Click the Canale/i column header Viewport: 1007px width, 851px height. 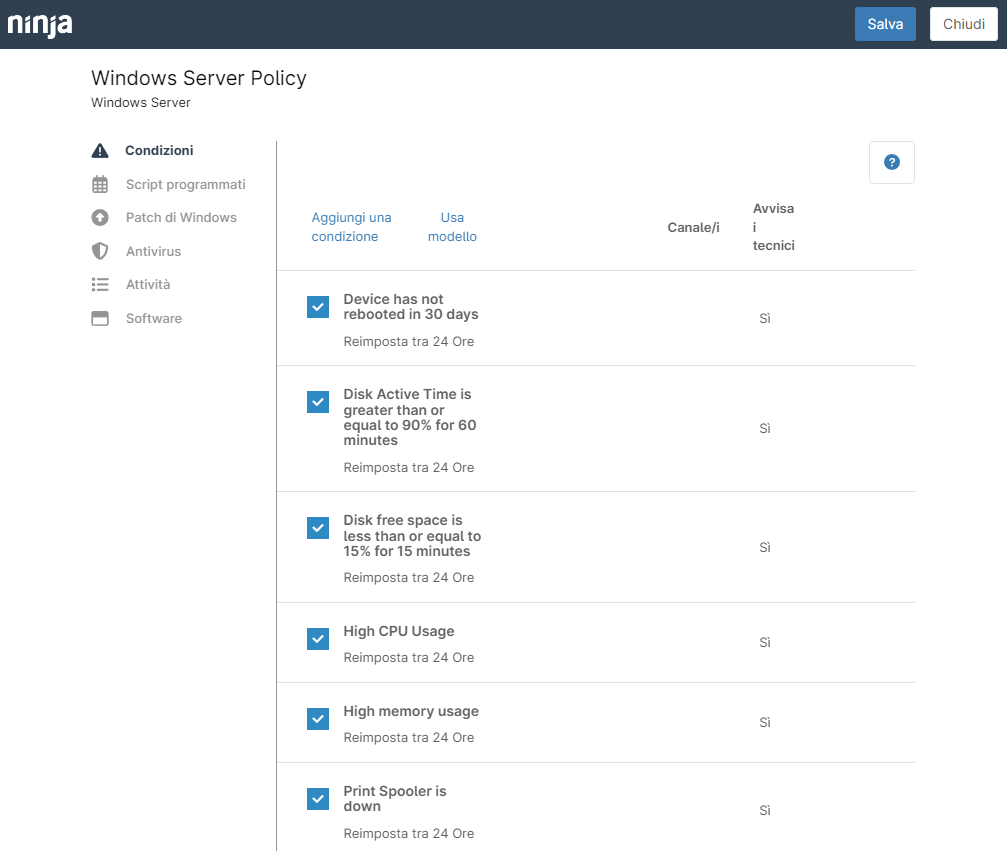(694, 227)
